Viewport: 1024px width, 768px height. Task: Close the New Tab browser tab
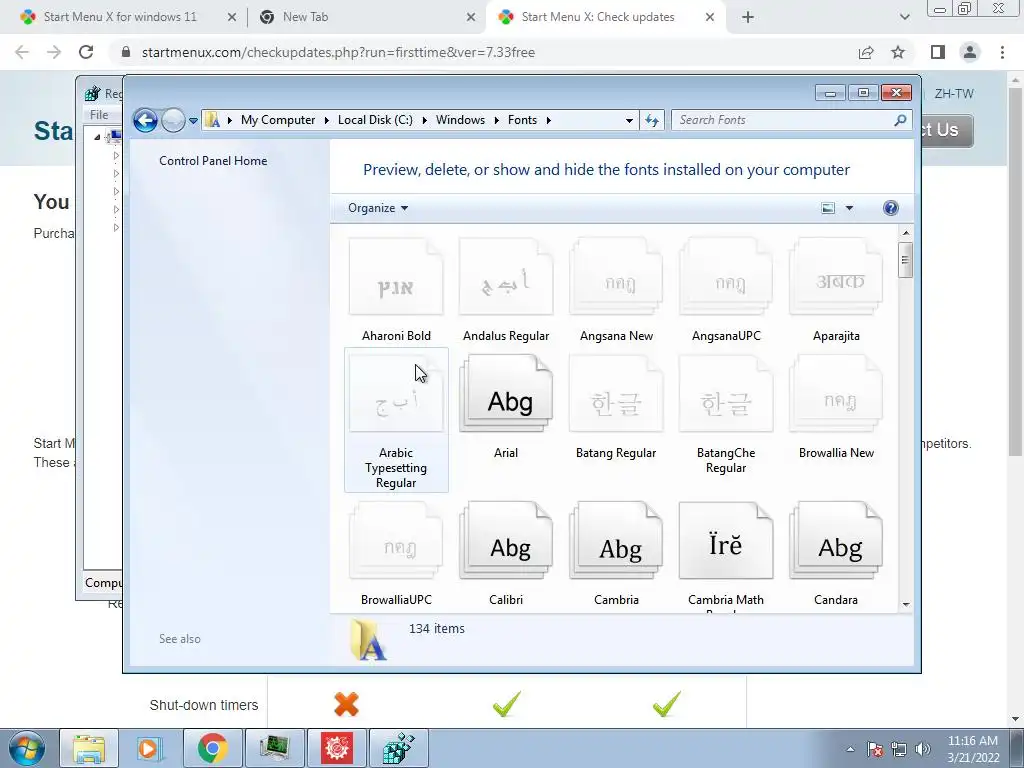[x=471, y=18]
